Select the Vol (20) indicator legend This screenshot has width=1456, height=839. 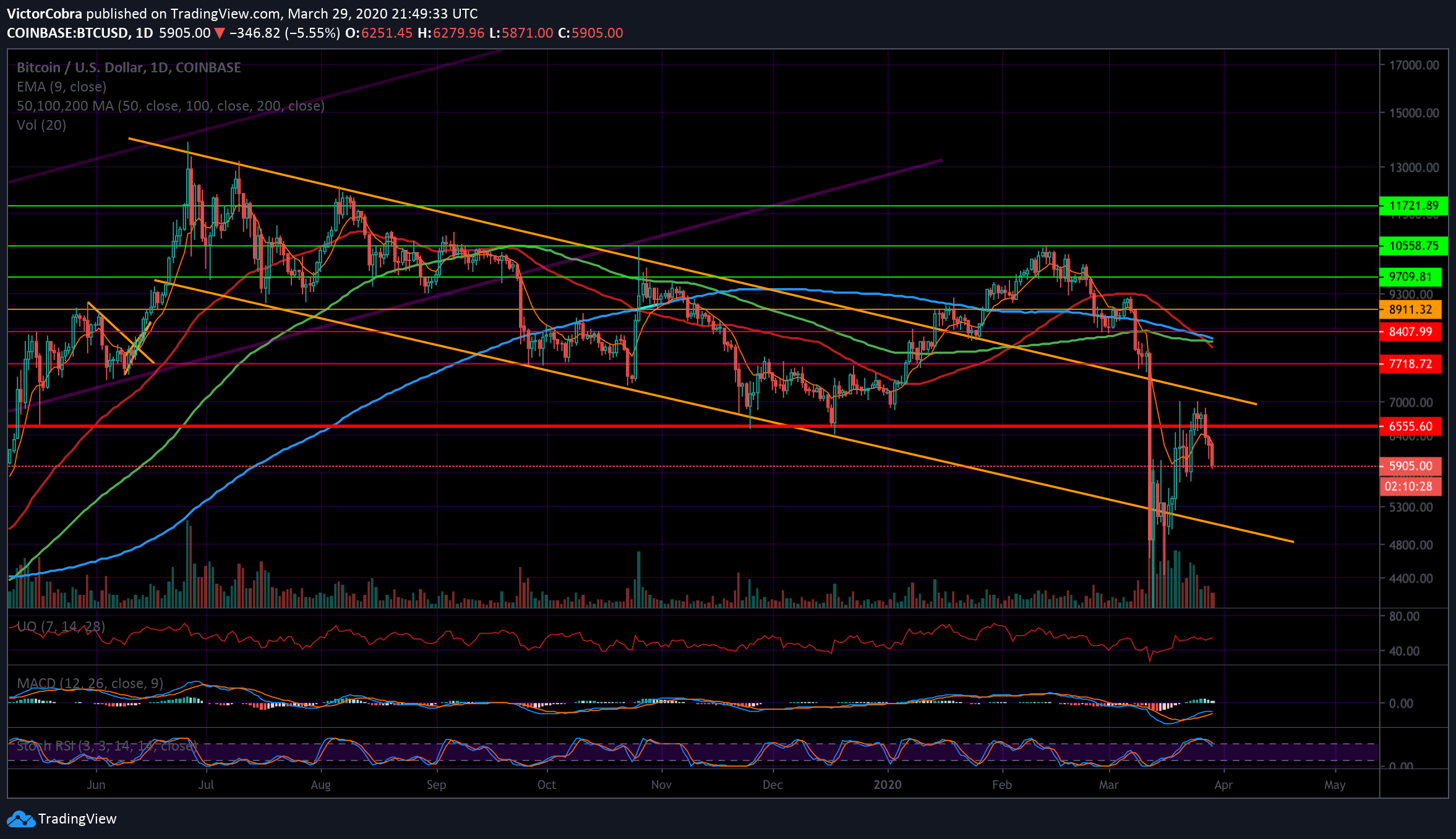click(41, 125)
